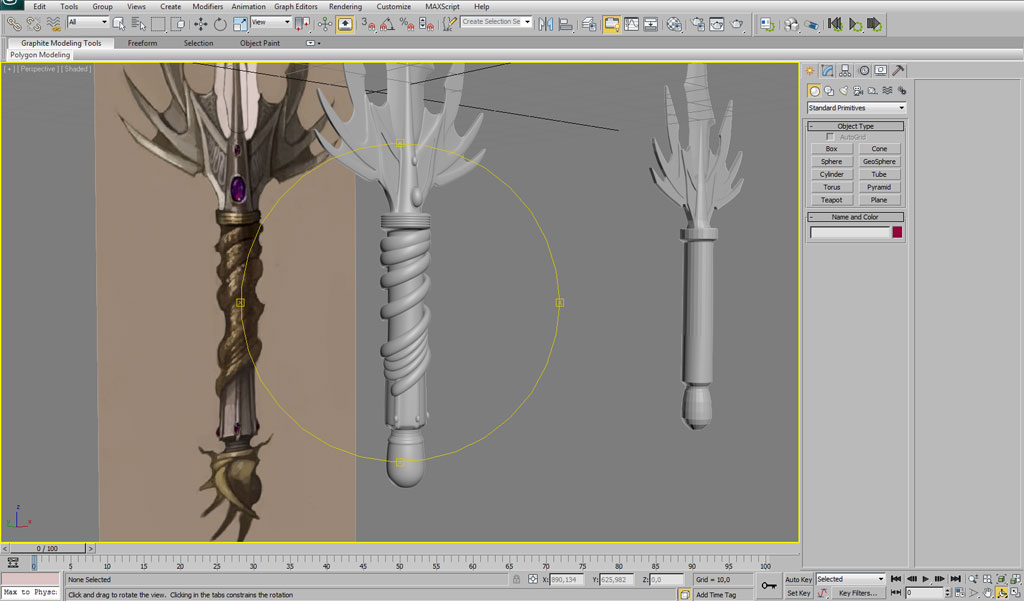Select the Shapes category icon

829,91
